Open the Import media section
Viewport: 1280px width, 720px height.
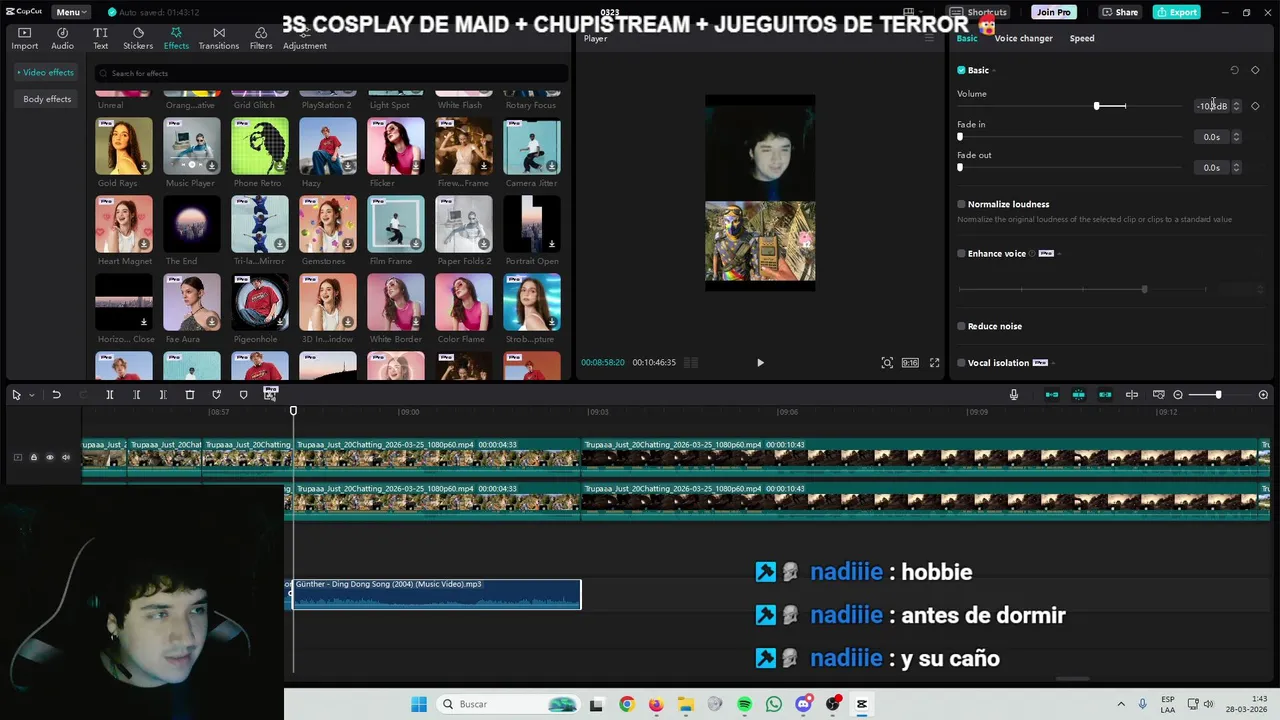24,38
